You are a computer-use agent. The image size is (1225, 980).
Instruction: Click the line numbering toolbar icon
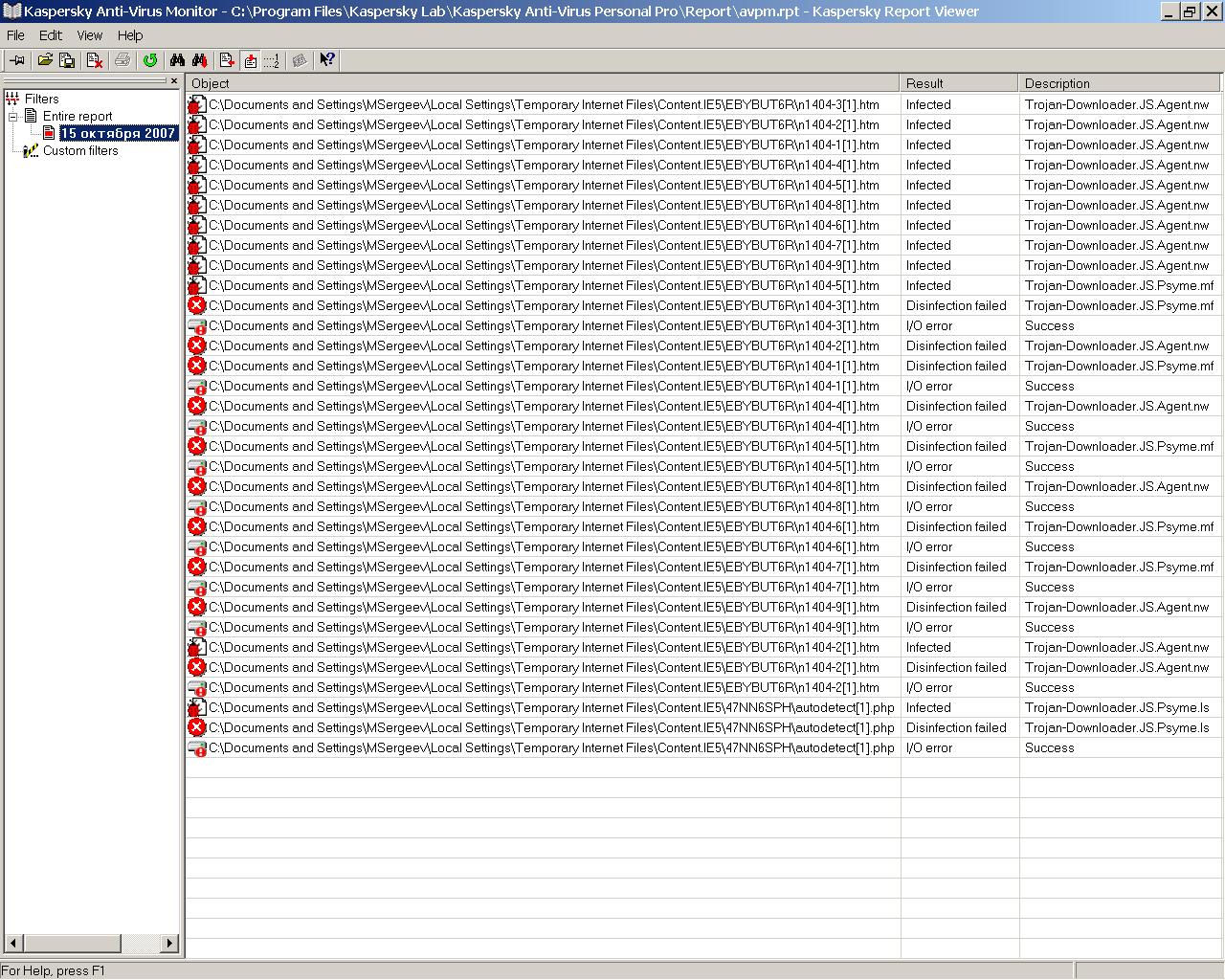(x=272, y=60)
